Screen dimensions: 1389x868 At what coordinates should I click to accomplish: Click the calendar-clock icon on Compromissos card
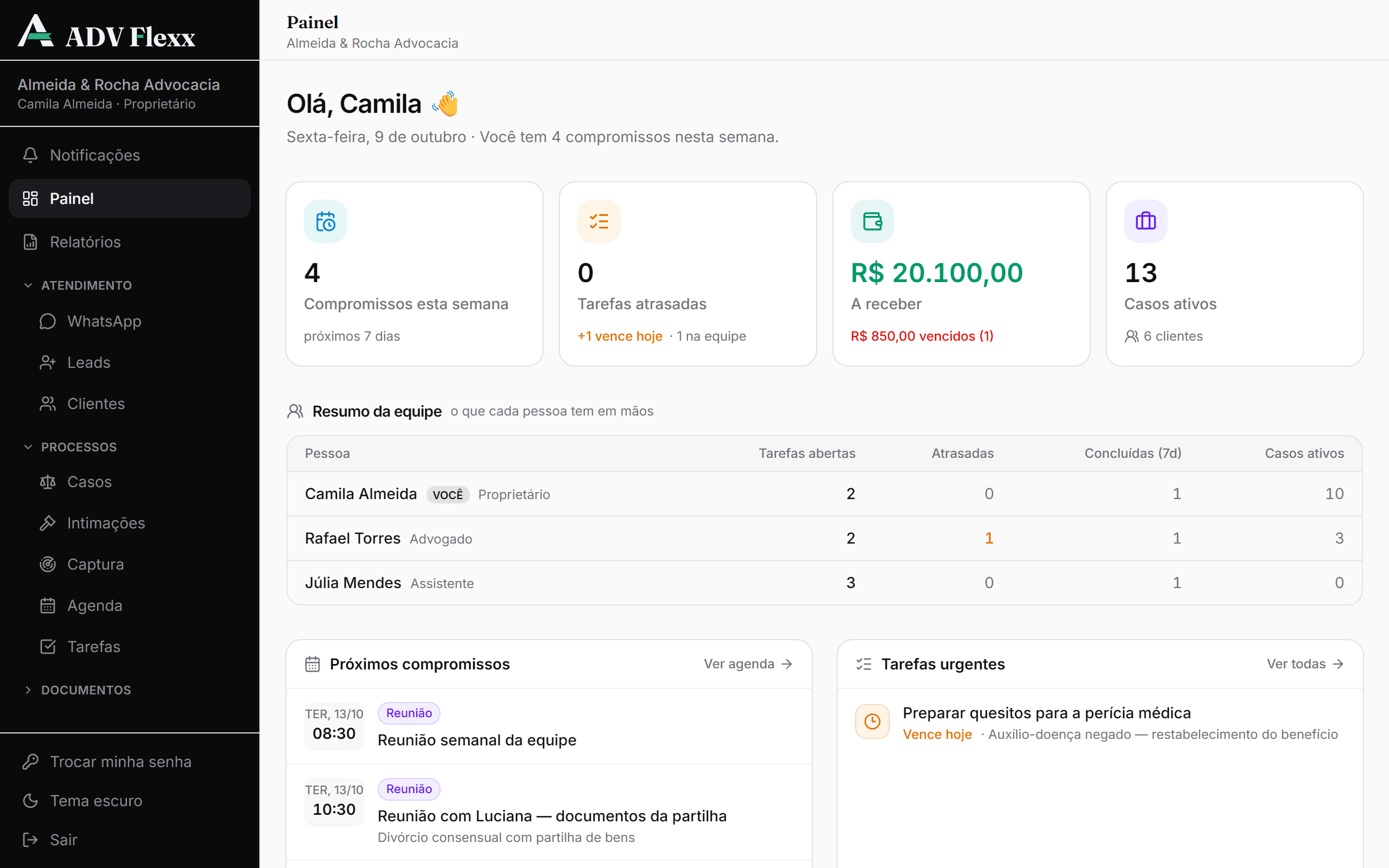click(x=326, y=221)
